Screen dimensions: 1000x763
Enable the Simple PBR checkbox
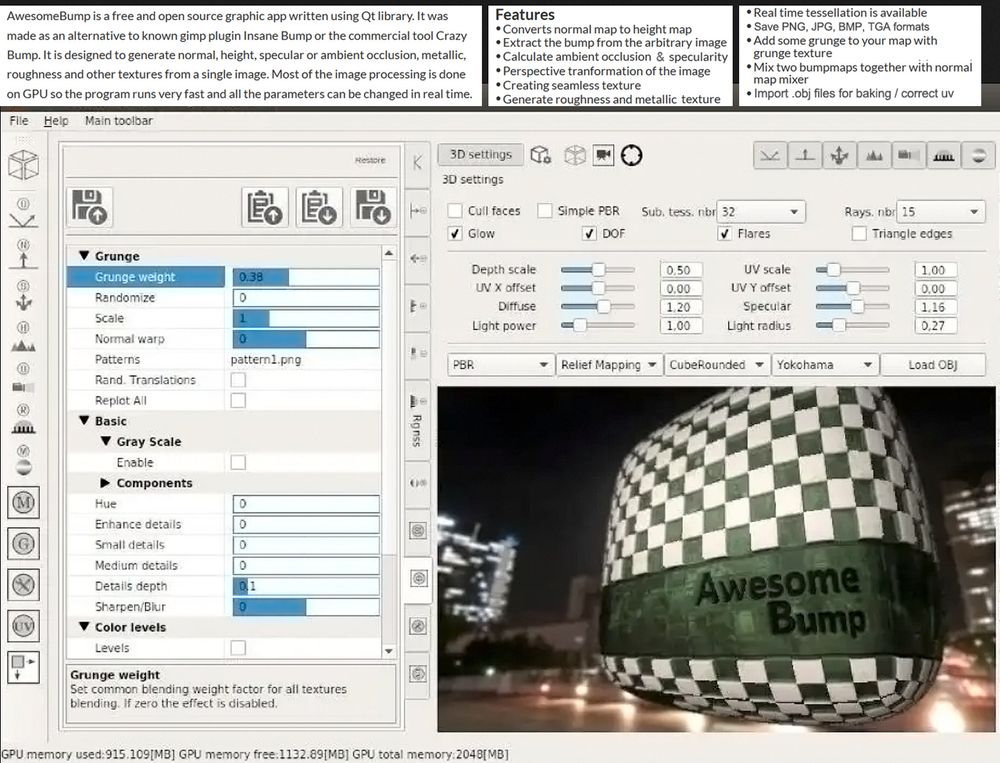[x=545, y=211]
